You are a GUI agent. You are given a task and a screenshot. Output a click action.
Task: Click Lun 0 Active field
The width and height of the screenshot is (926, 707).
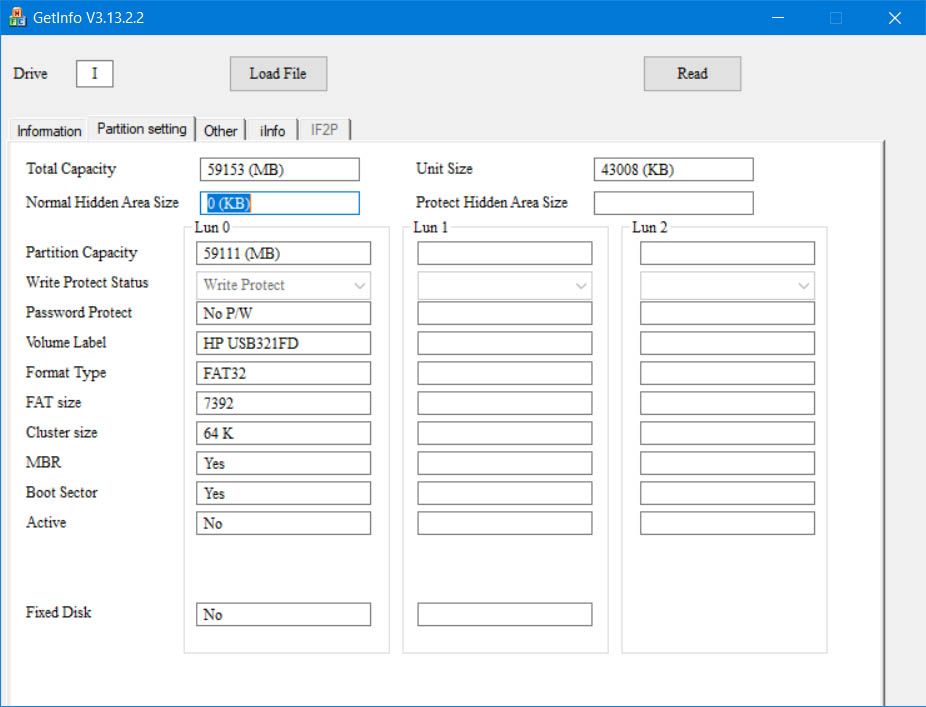click(x=283, y=523)
